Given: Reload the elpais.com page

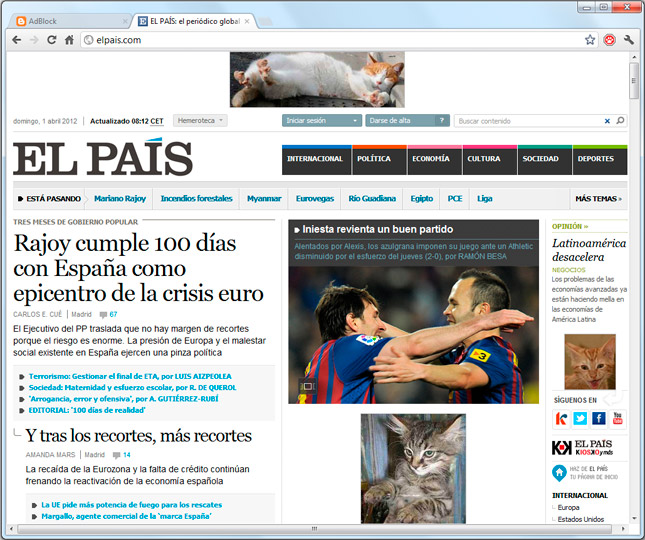Looking at the screenshot, I should (x=51, y=40).
